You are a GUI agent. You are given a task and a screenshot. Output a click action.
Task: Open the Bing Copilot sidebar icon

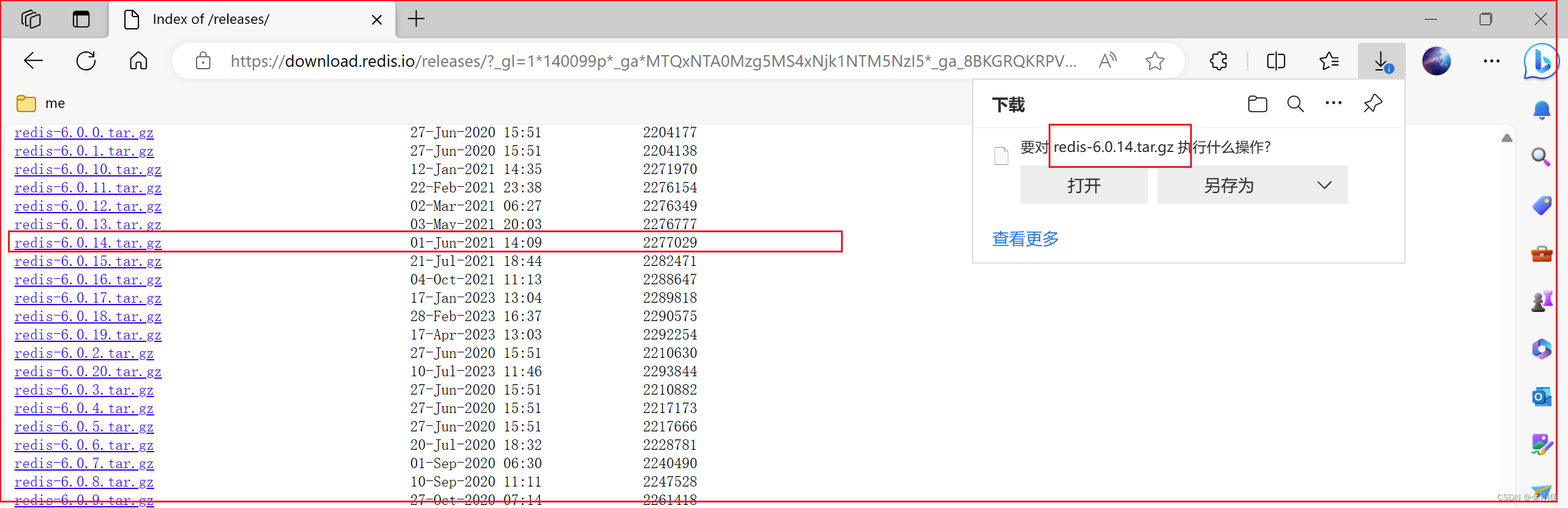1540,61
